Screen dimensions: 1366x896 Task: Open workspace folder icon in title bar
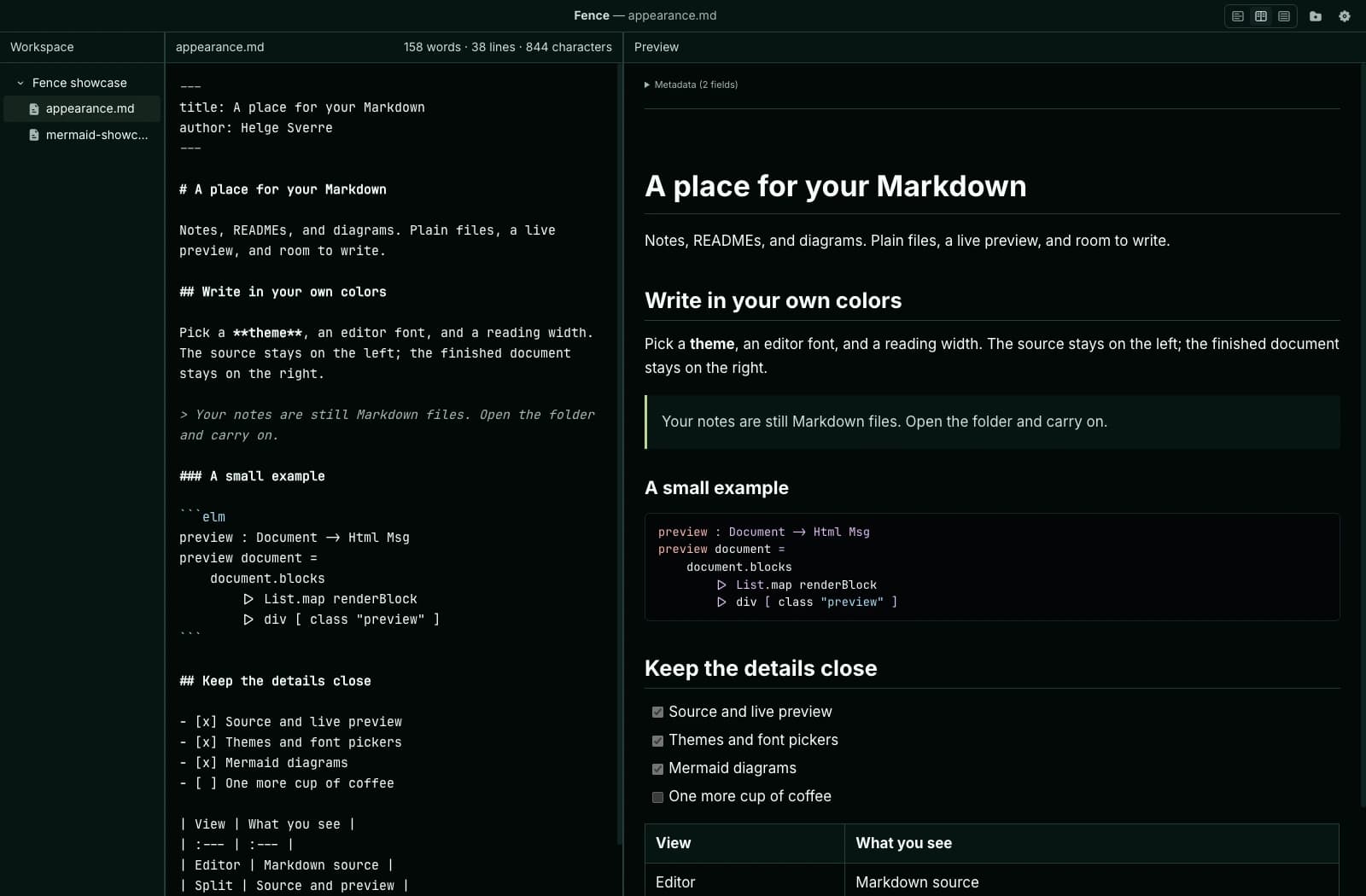tap(1316, 16)
